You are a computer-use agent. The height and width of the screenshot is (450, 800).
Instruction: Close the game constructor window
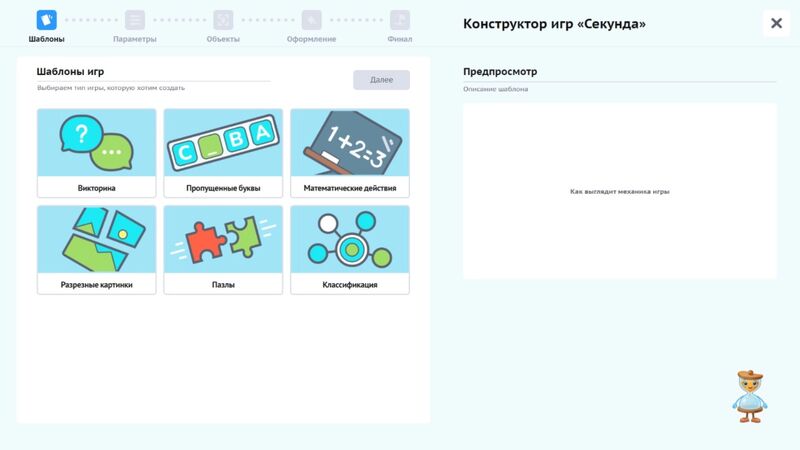pos(776,23)
